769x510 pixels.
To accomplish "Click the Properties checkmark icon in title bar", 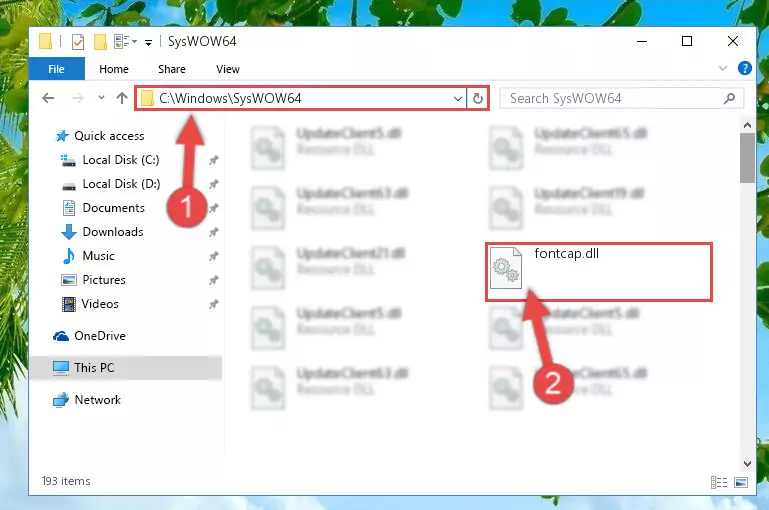I will [x=77, y=42].
